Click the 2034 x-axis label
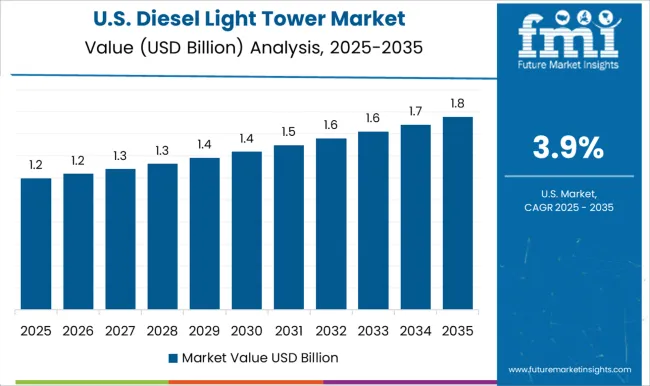This screenshot has height=386, width=650. pos(415,331)
